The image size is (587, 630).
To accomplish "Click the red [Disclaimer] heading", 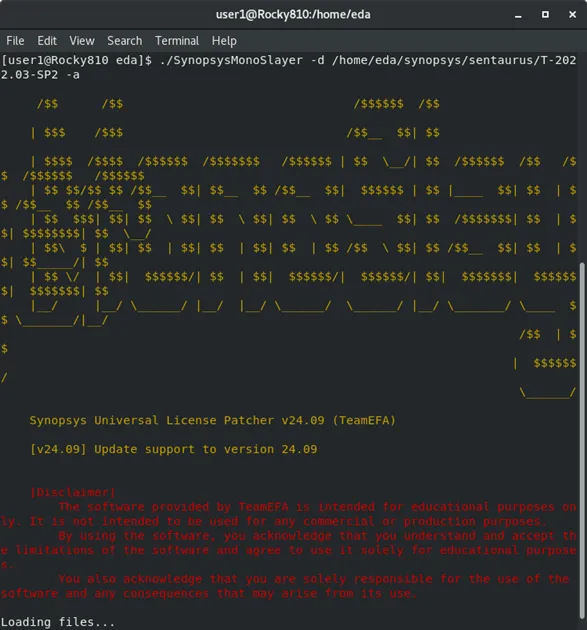I will (73, 493).
